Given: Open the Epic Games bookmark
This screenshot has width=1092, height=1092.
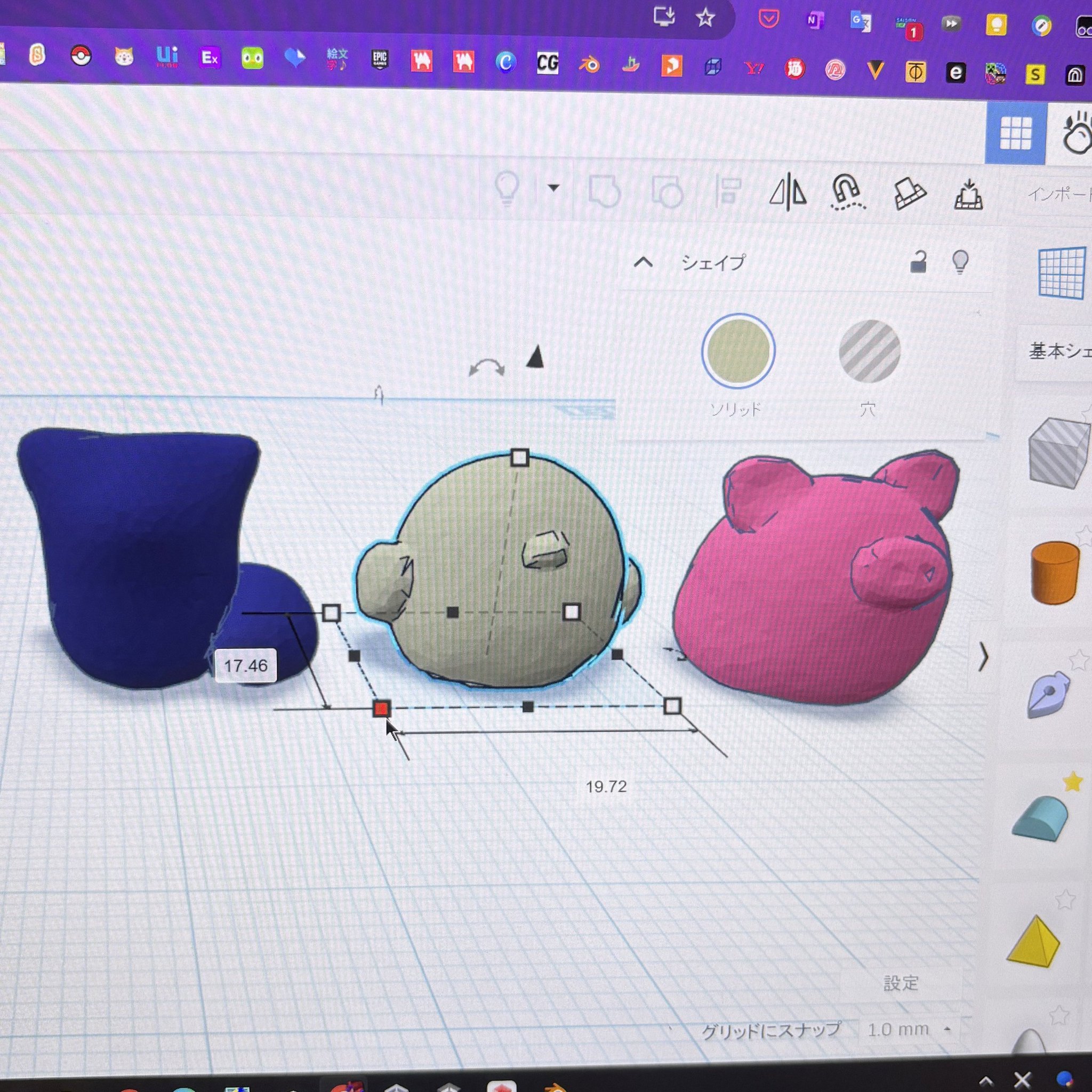Looking at the screenshot, I should click(x=380, y=59).
